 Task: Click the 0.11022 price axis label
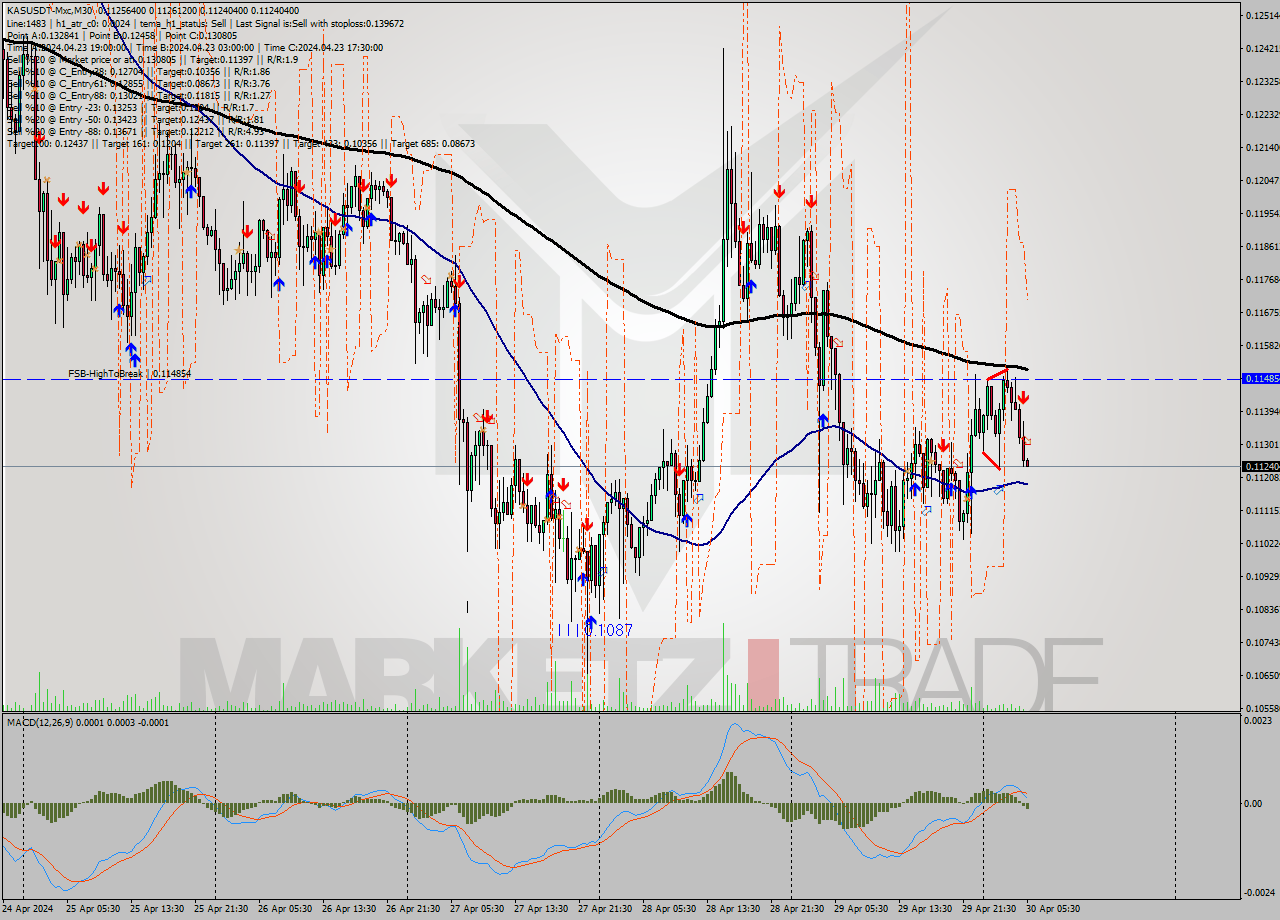tap(1262, 543)
